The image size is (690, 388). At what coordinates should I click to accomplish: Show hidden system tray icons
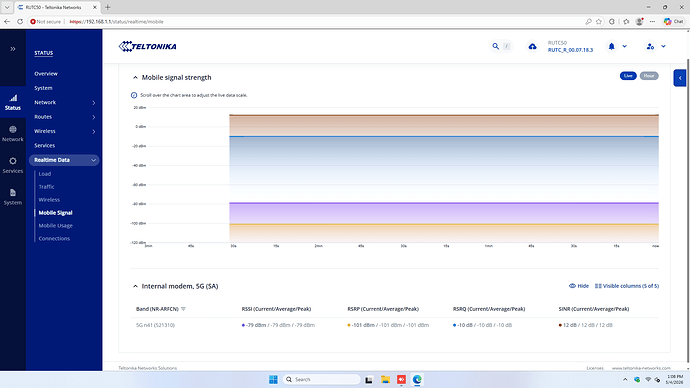pyautogui.click(x=625, y=379)
